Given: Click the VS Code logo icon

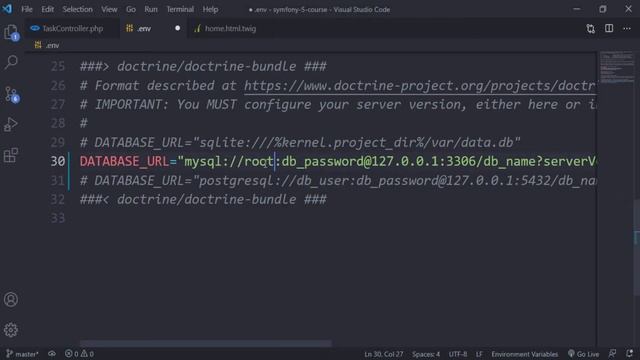Looking at the screenshot, I should (7, 9).
